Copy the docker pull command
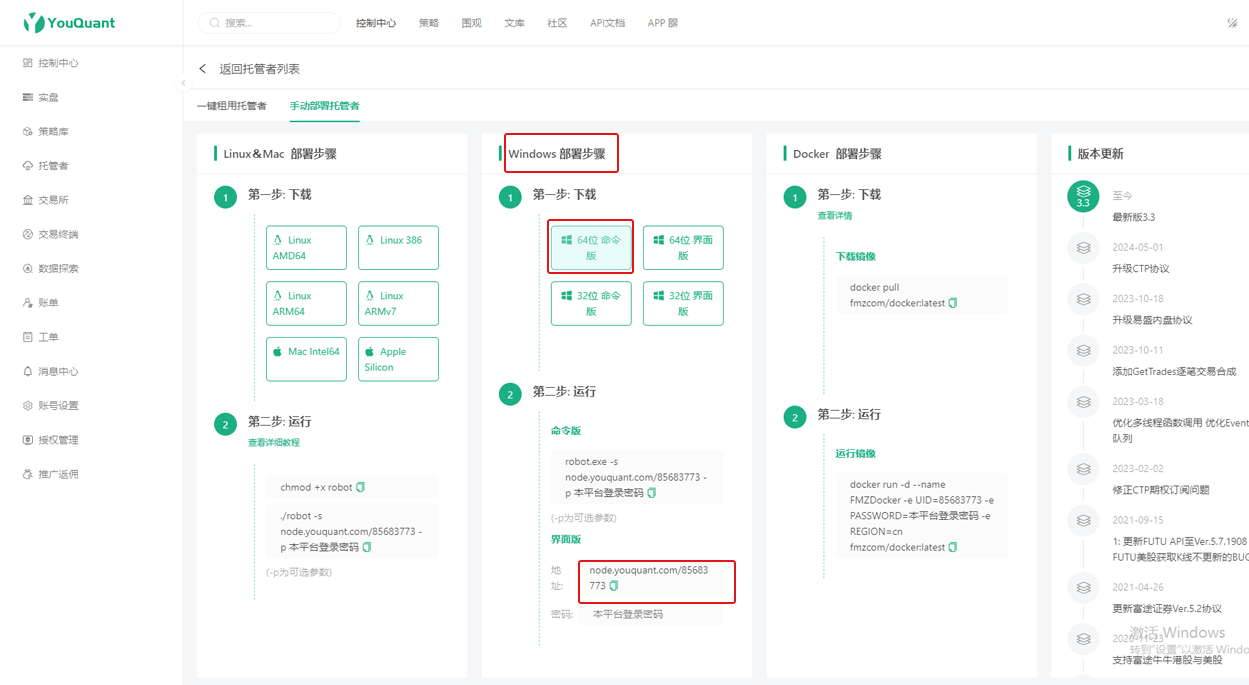The width and height of the screenshot is (1249, 685). click(x=953, y=303)
